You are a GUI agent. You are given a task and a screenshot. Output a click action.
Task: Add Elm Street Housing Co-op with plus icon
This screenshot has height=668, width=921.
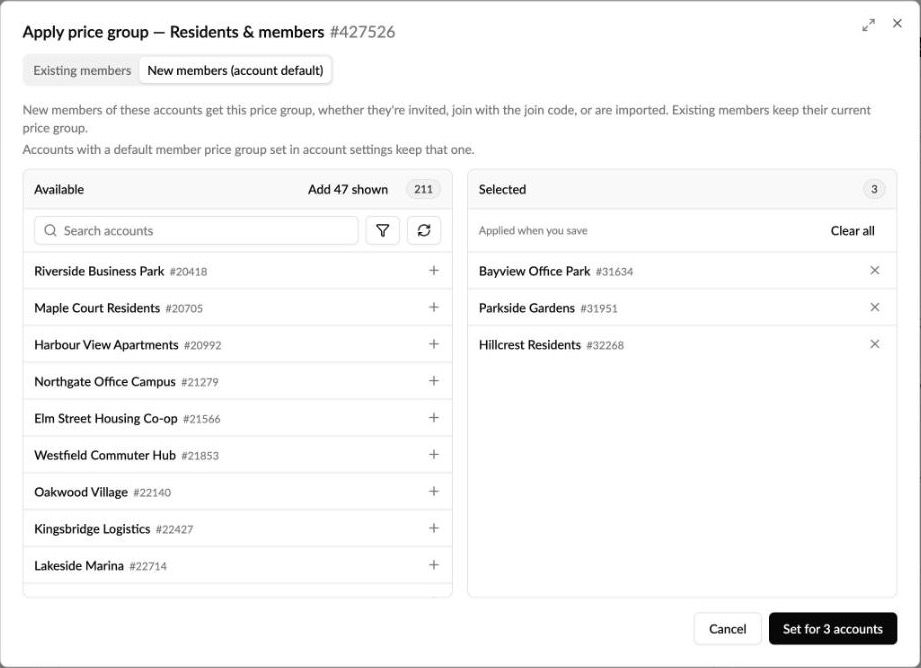click(433, 418)
